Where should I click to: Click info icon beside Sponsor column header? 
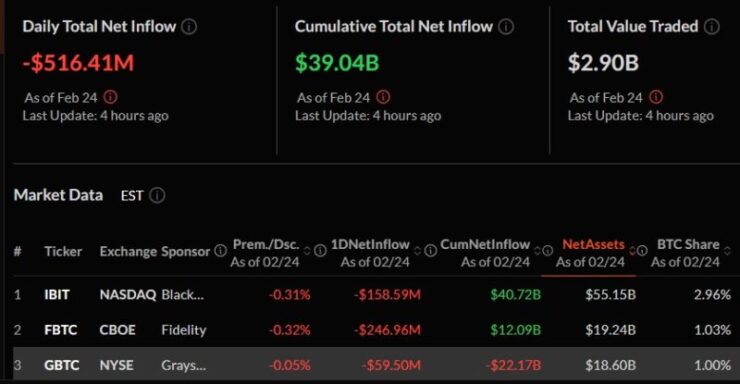(x=220, y=250)
